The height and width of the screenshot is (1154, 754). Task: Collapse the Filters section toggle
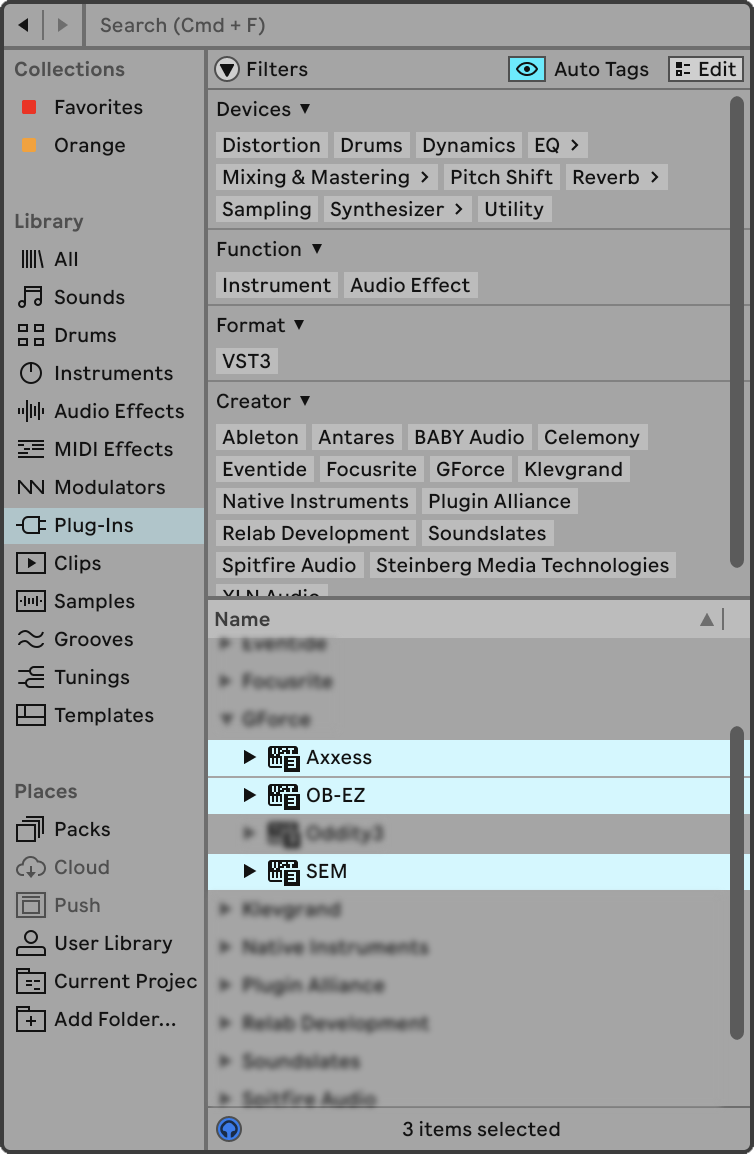pos(227,69)
